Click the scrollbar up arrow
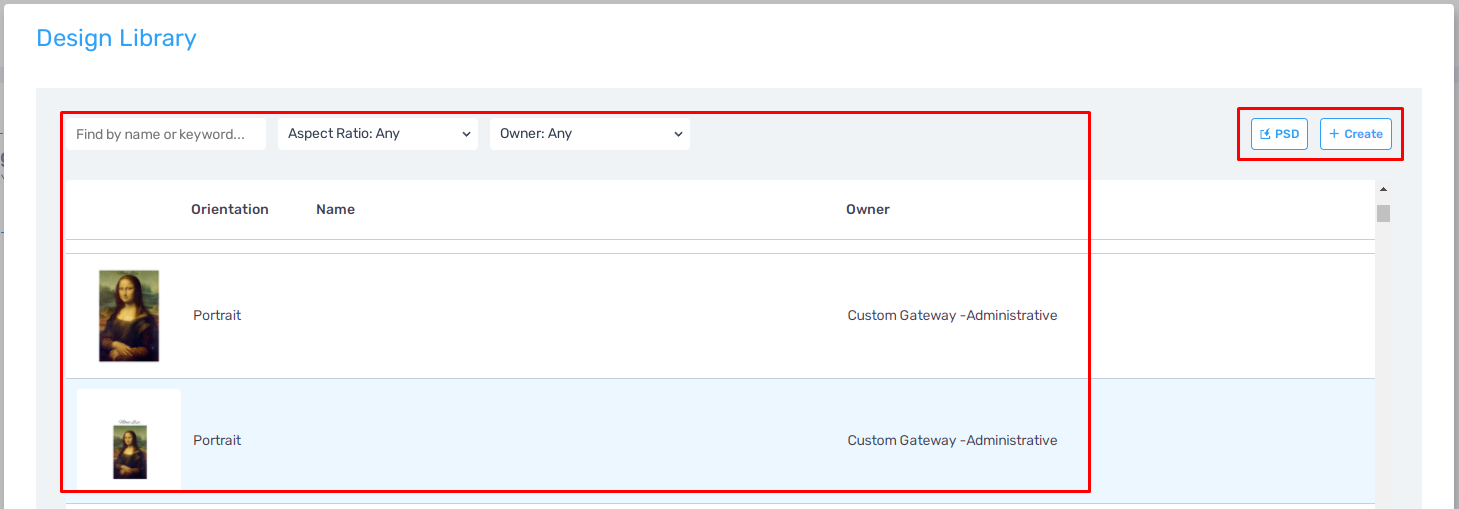Viewport: 1459px width, 509px height. (1383, 189)
